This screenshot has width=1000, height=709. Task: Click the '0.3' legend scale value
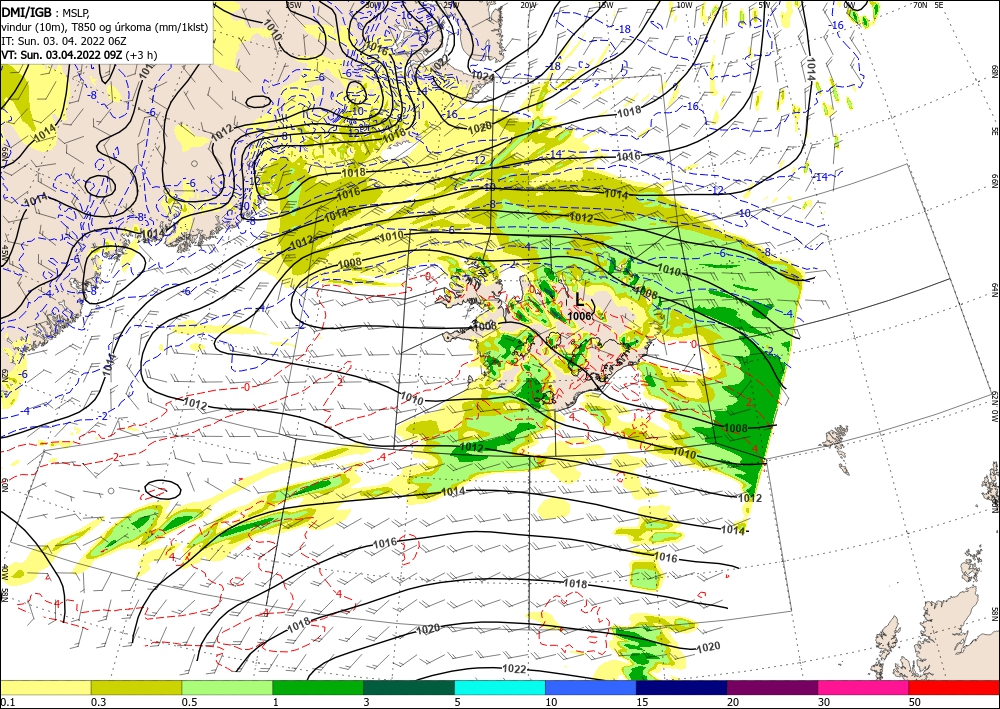(x=98, y=702)
